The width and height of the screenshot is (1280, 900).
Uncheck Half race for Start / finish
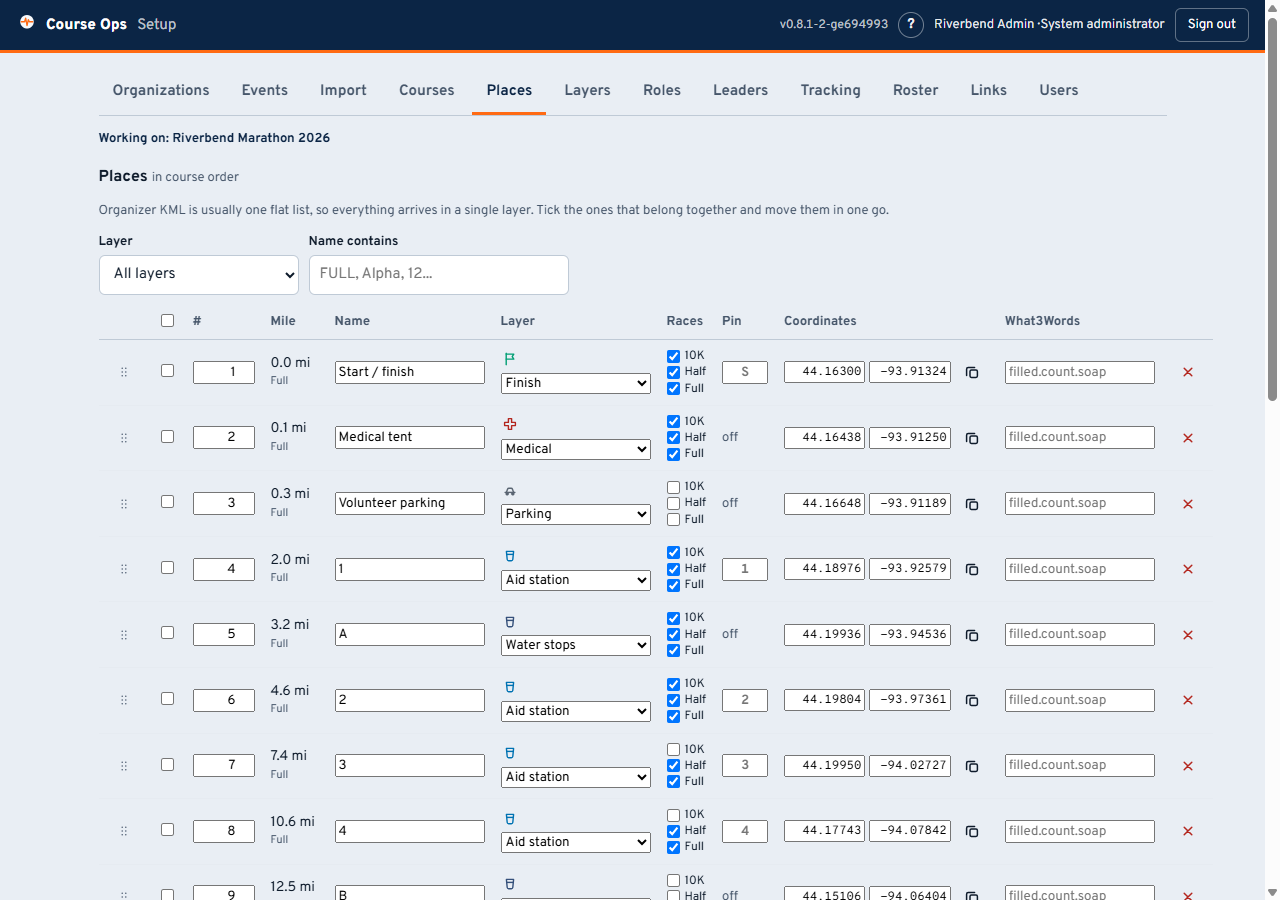673,372
